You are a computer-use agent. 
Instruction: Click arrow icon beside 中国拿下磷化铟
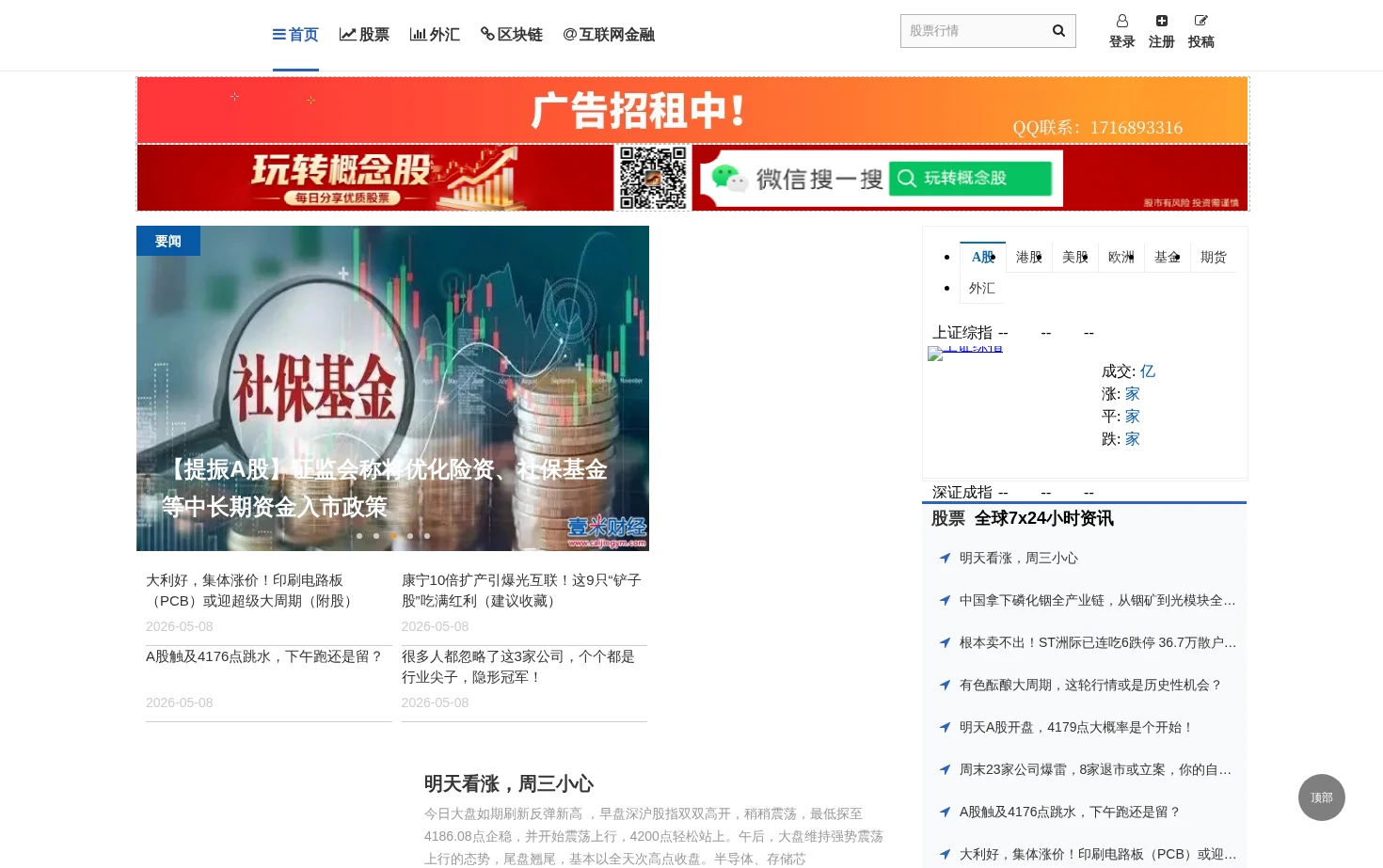pyautogui.click(x=945, y=600)
